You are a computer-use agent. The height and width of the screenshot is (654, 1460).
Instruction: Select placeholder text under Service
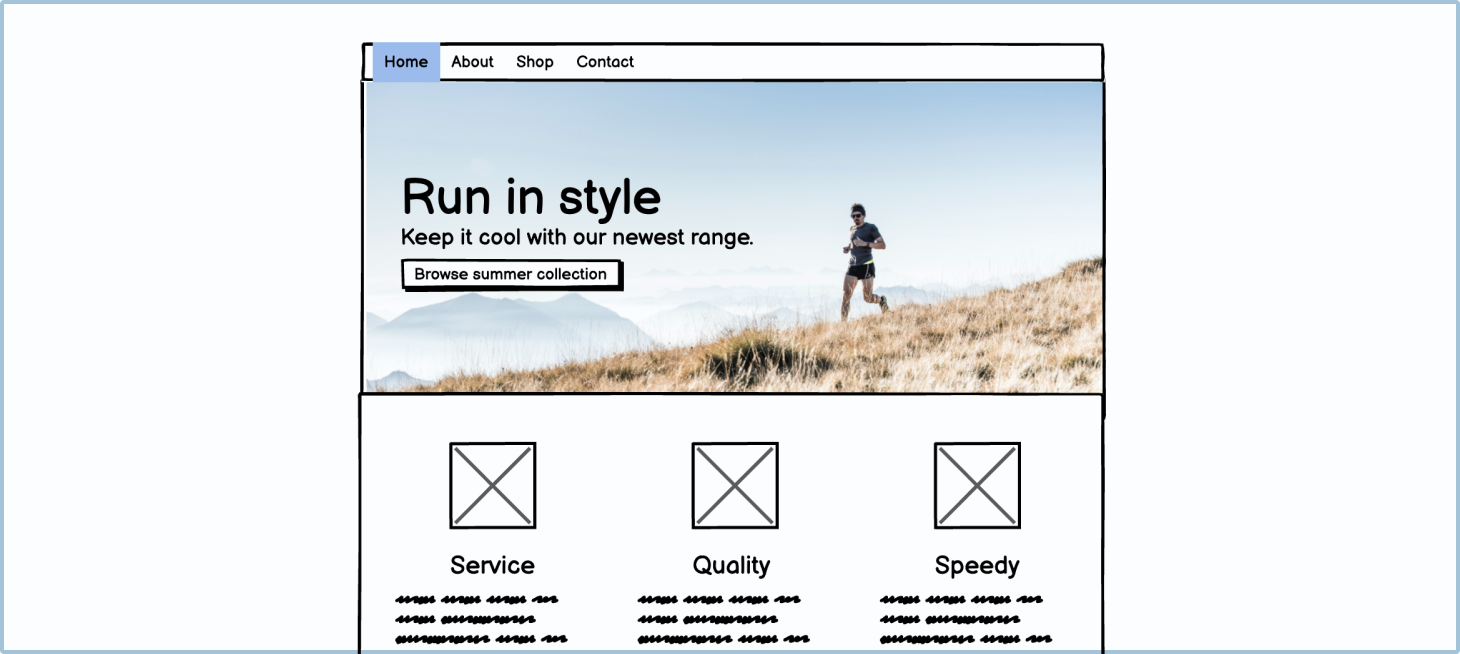(480, 619)
